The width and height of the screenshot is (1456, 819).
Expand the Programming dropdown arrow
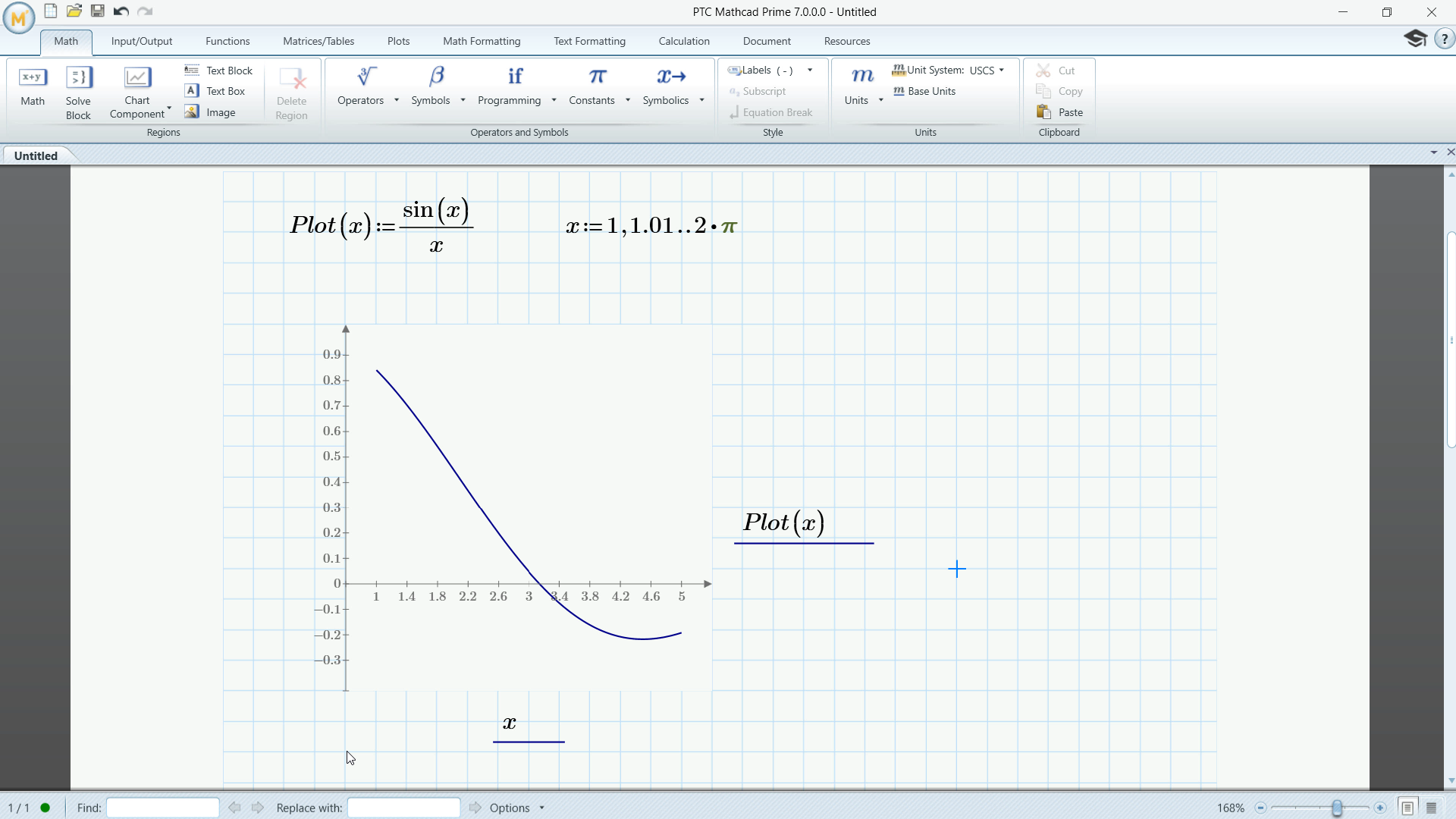(554, 100)
